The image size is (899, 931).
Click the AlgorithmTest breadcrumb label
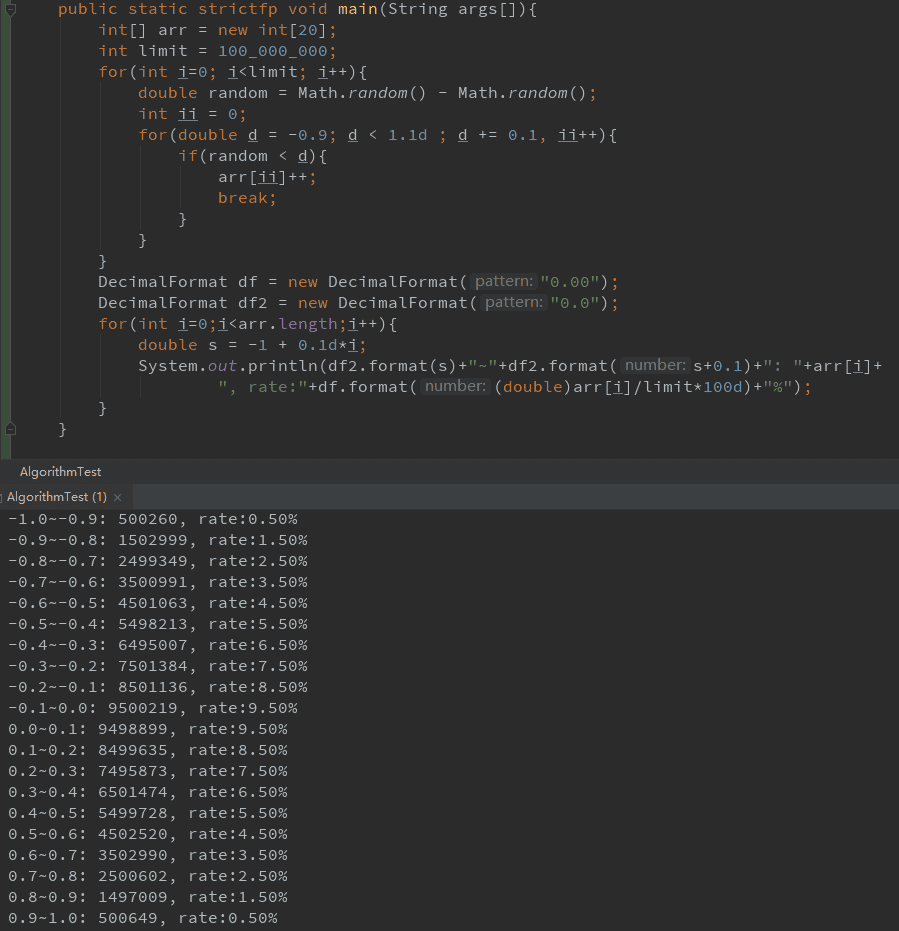point(60,472)
